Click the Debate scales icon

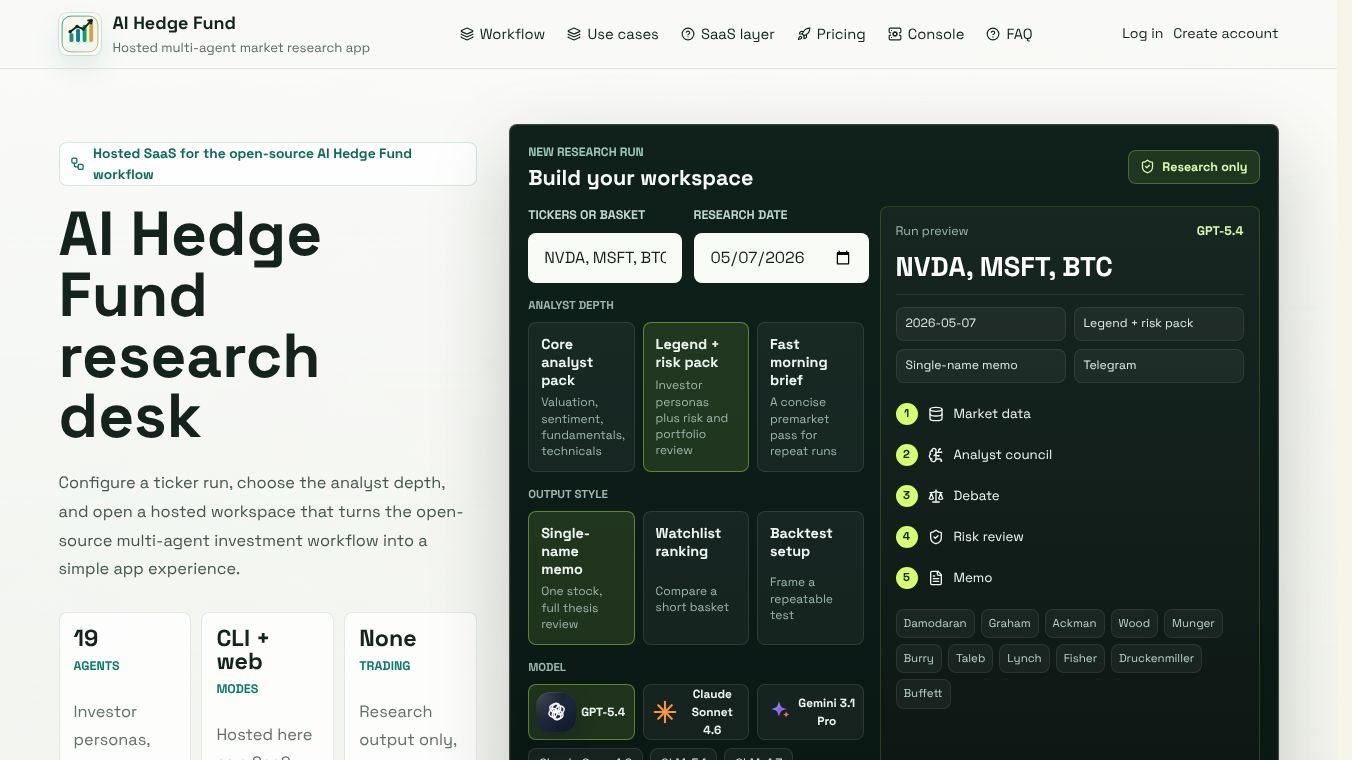(936, 496)
